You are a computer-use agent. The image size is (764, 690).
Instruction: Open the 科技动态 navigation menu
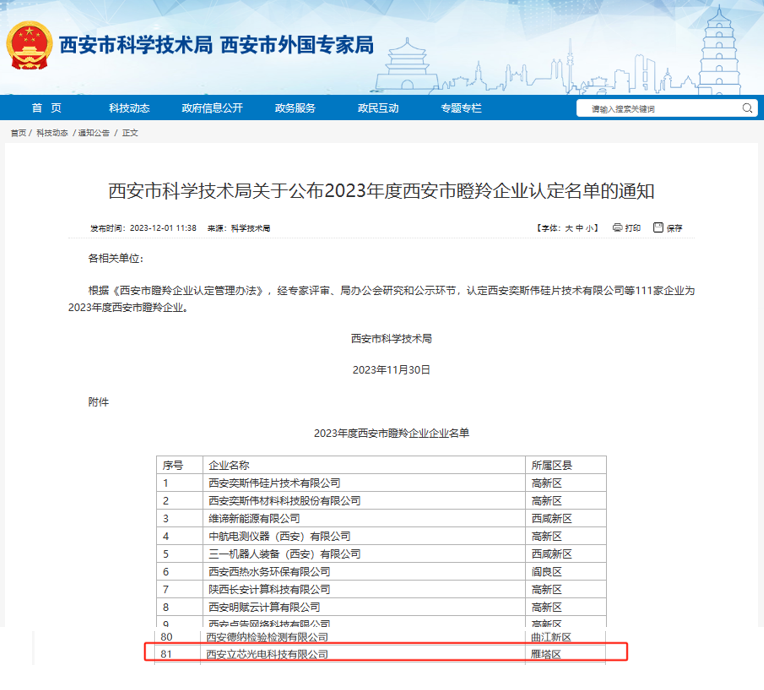(x=129, y=108)
